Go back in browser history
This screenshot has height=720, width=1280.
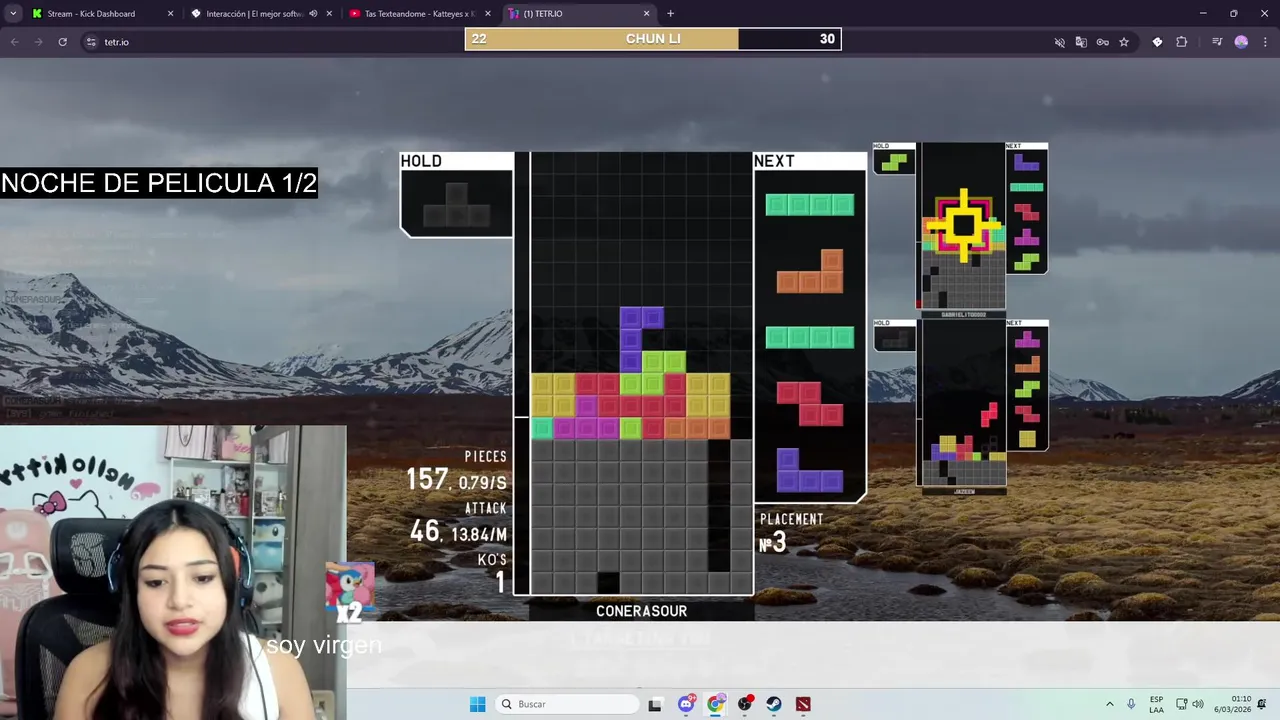[x=14, y=42]
